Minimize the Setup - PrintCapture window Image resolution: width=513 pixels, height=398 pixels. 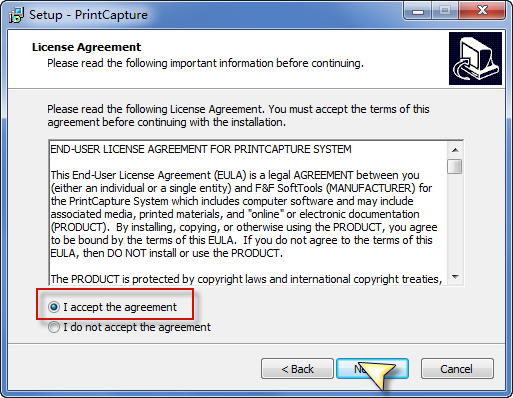coord(418,11)
